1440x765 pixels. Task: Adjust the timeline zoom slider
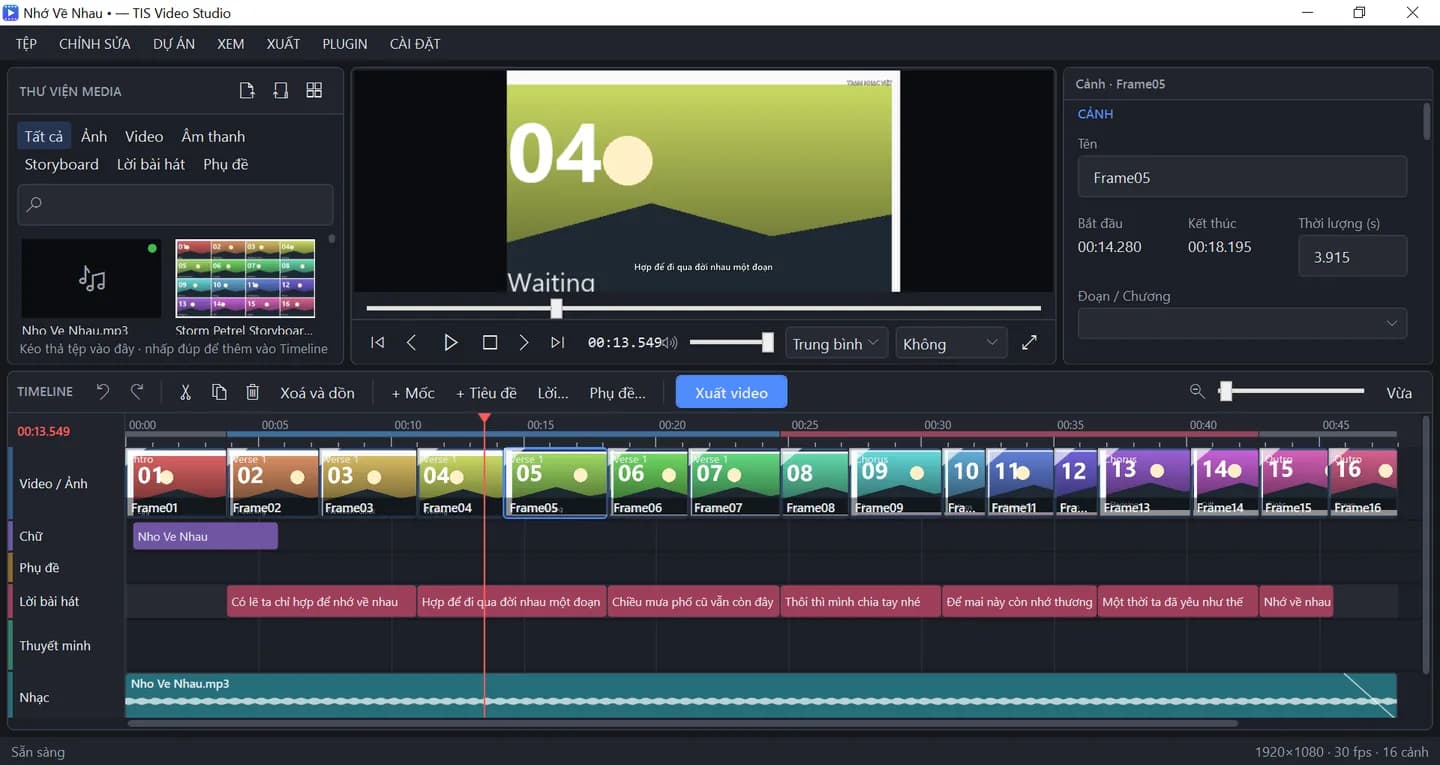point(1291,392)
